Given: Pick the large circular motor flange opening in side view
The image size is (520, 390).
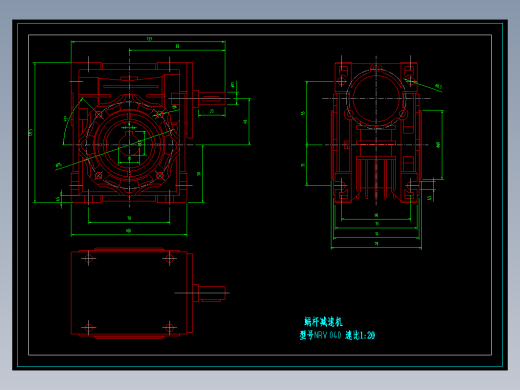Looking at the screenshot, I should coord(376,99).
